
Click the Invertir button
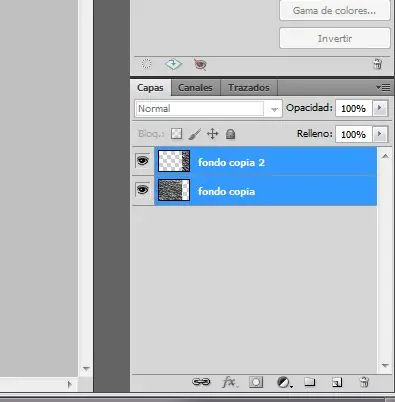335,38
